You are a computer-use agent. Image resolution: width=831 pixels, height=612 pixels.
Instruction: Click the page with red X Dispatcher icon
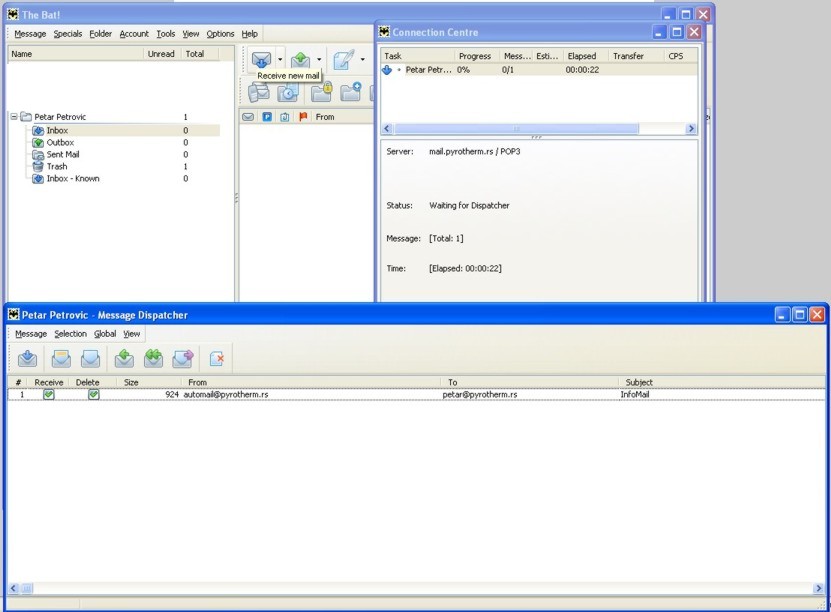click(x=217, y=359)
